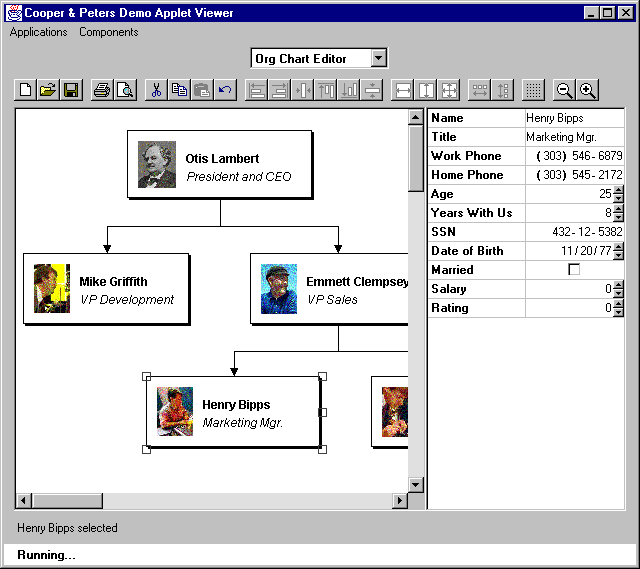
Task: Click the Print icon
Action: point(101,90)
